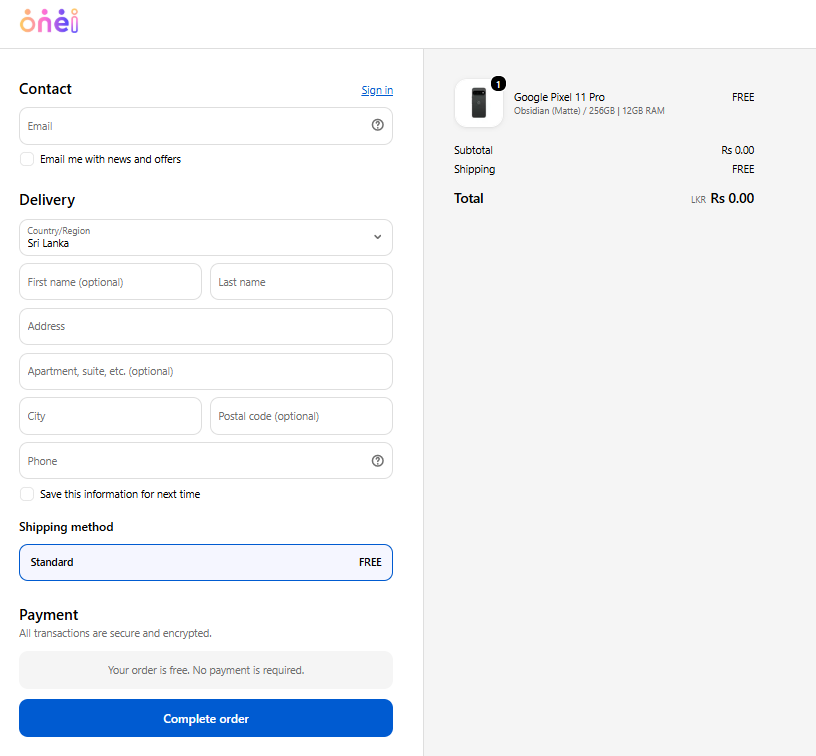Tick Email me with news and offers

coord(27,159)
